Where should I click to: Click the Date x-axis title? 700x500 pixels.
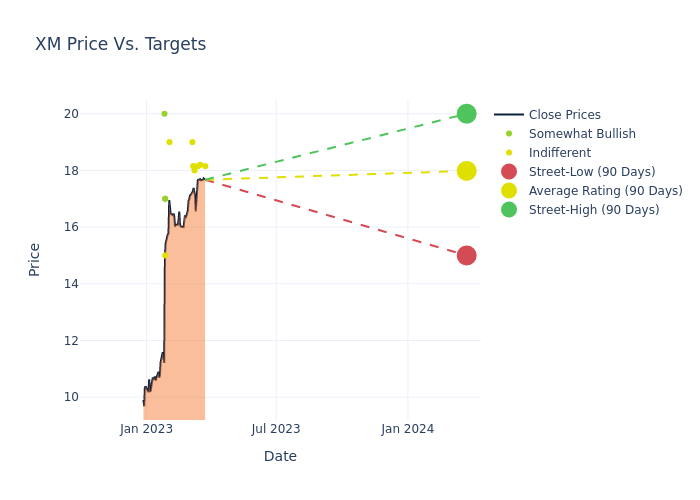coord(280,457)
